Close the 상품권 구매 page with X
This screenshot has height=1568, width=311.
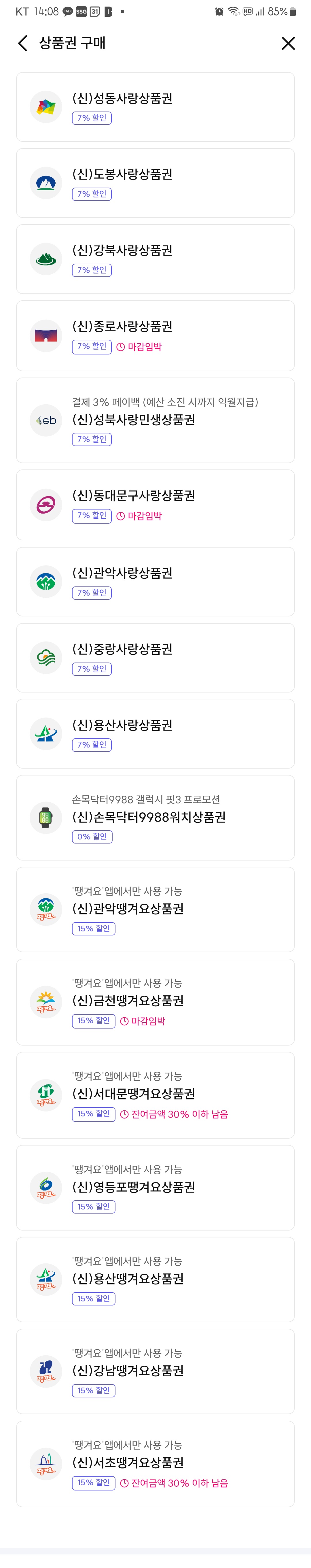[x=289, y=43]
